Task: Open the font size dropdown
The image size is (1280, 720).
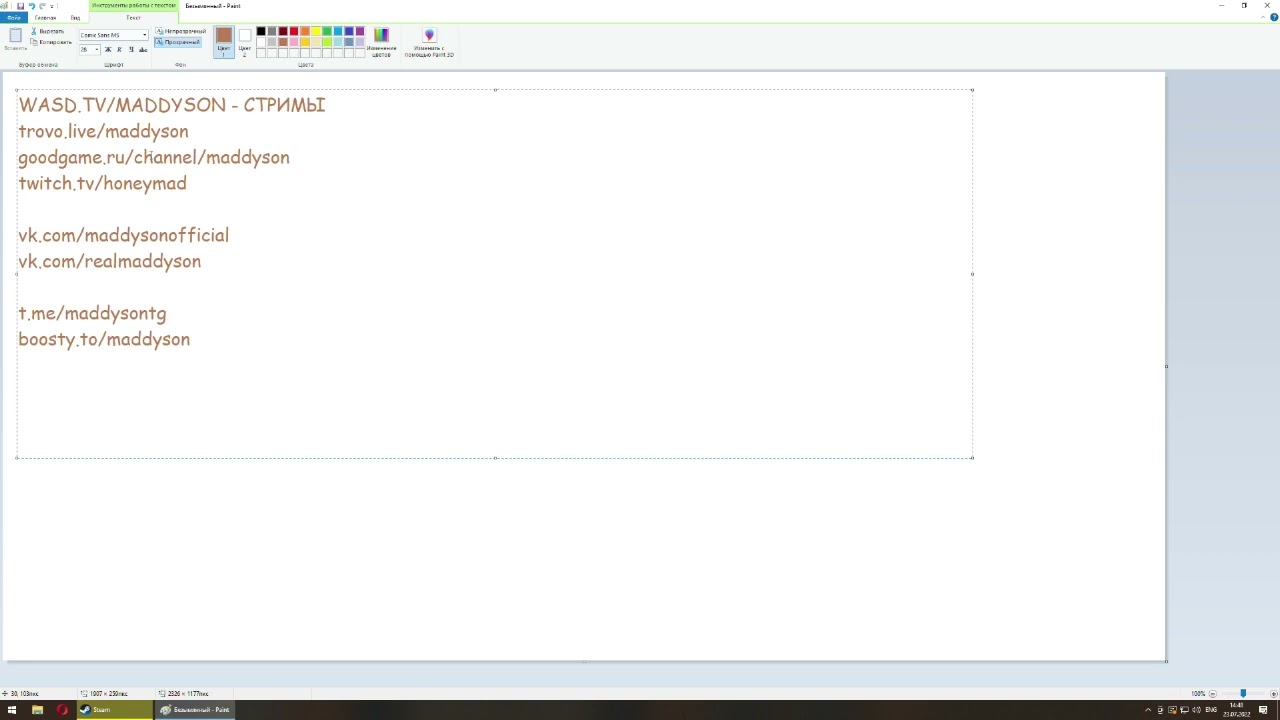Action: pos(96,49)
